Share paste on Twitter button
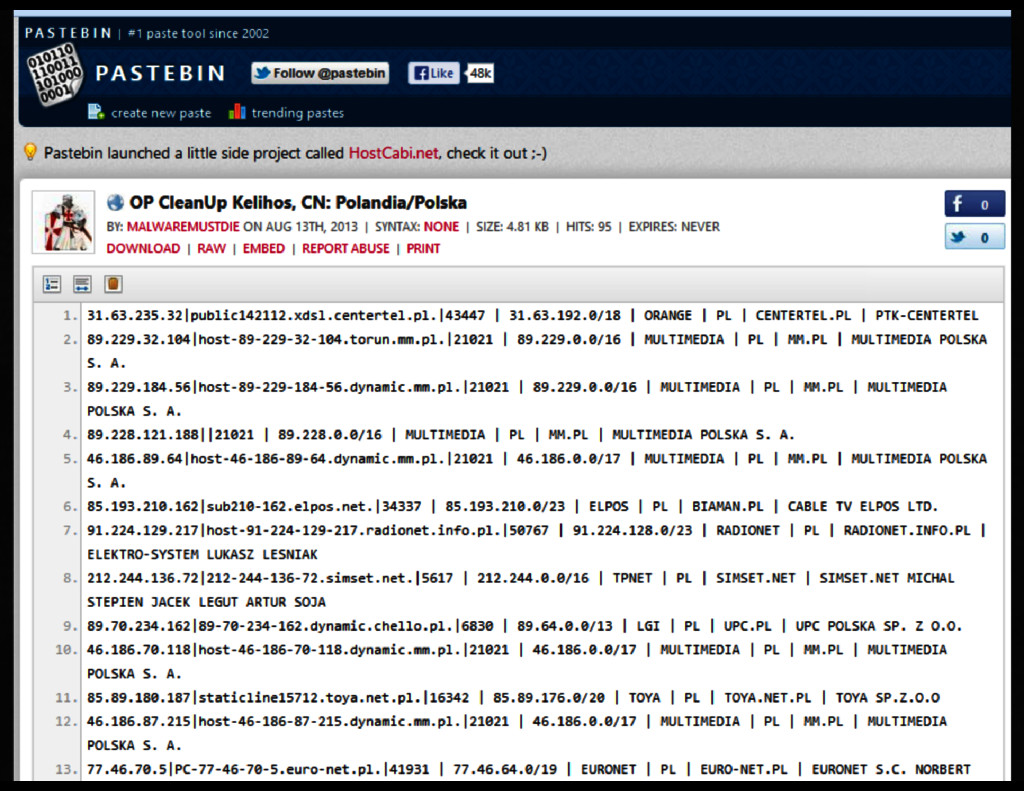Image resolution: width=1024 pixels, height=791 pixels. point(974,236)
